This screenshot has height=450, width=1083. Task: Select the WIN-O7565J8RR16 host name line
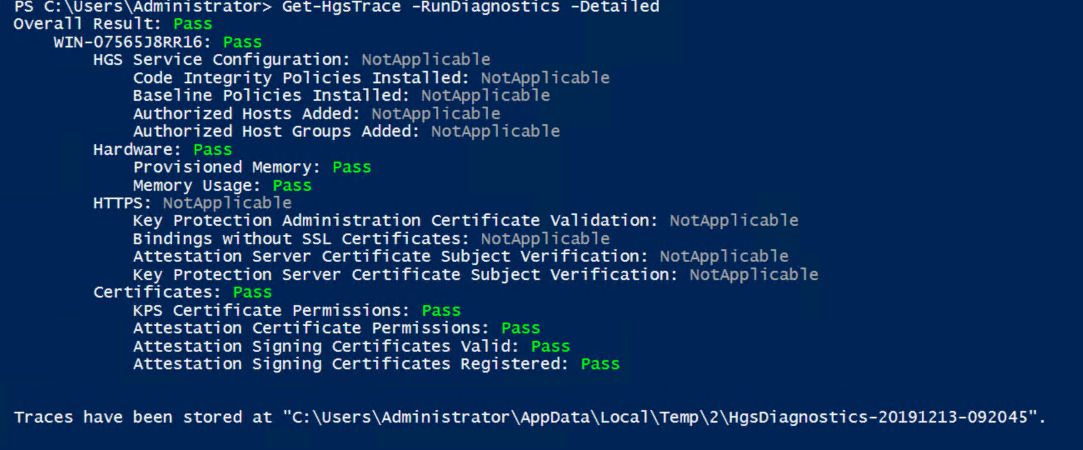tap(158, 42)
